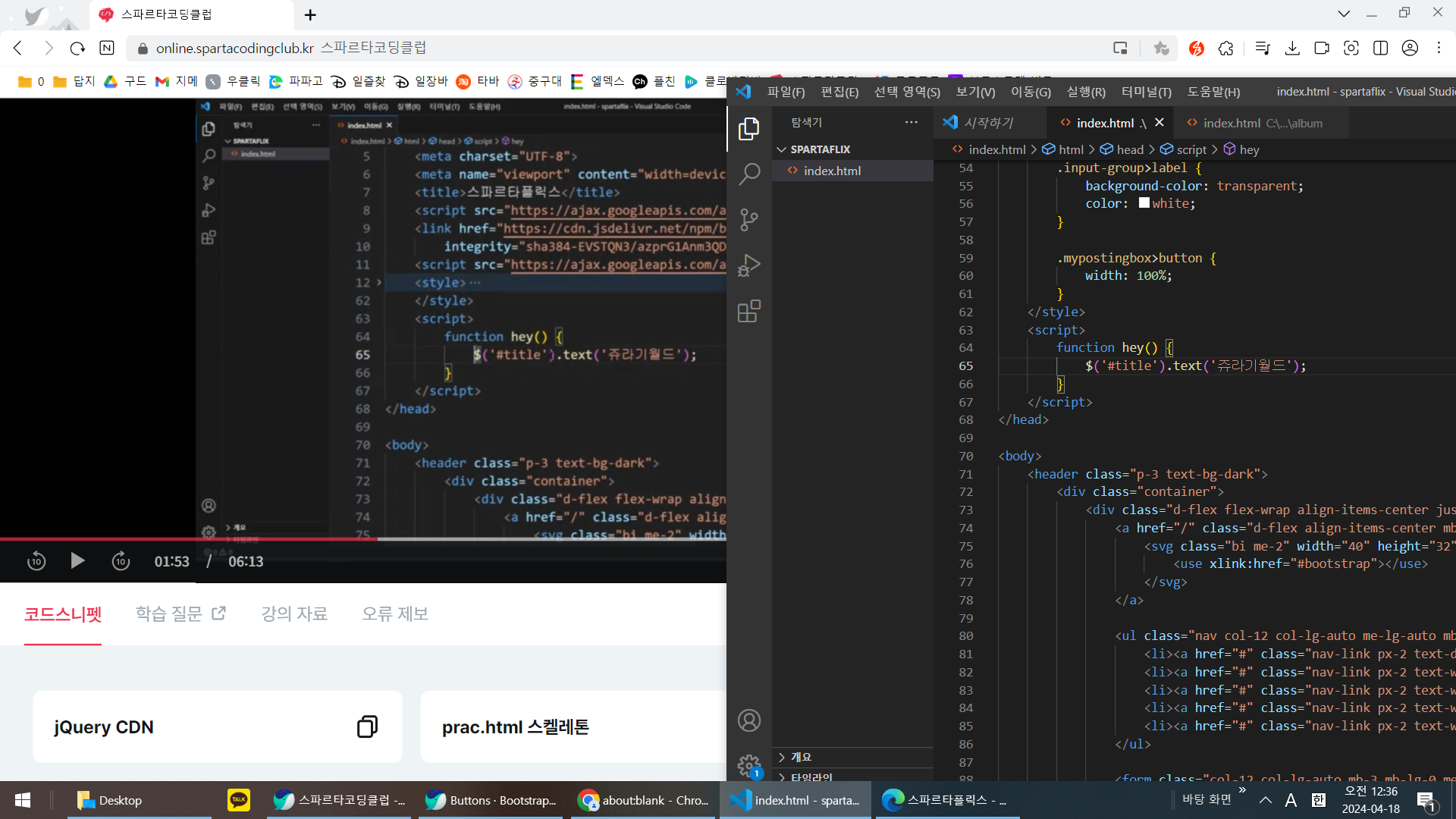Switch to the 강의 자료 tab
Image resolution: width=1456 pixels, height=819 pixels.
(x=294, y=613)
